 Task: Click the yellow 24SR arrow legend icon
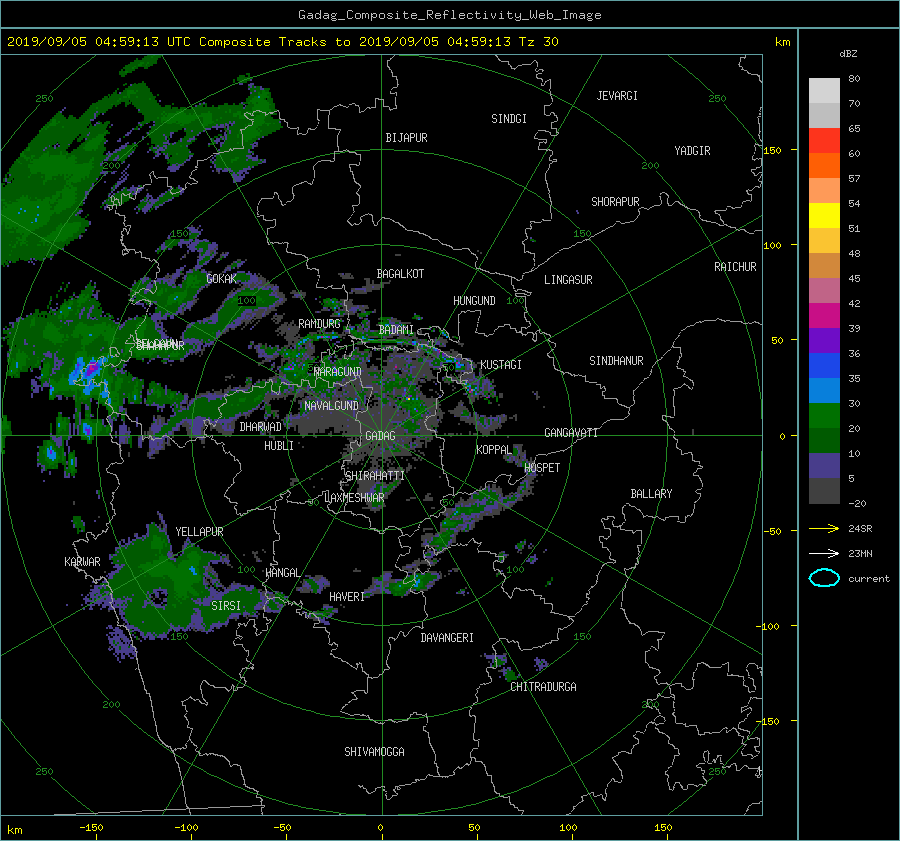point(824,529)
